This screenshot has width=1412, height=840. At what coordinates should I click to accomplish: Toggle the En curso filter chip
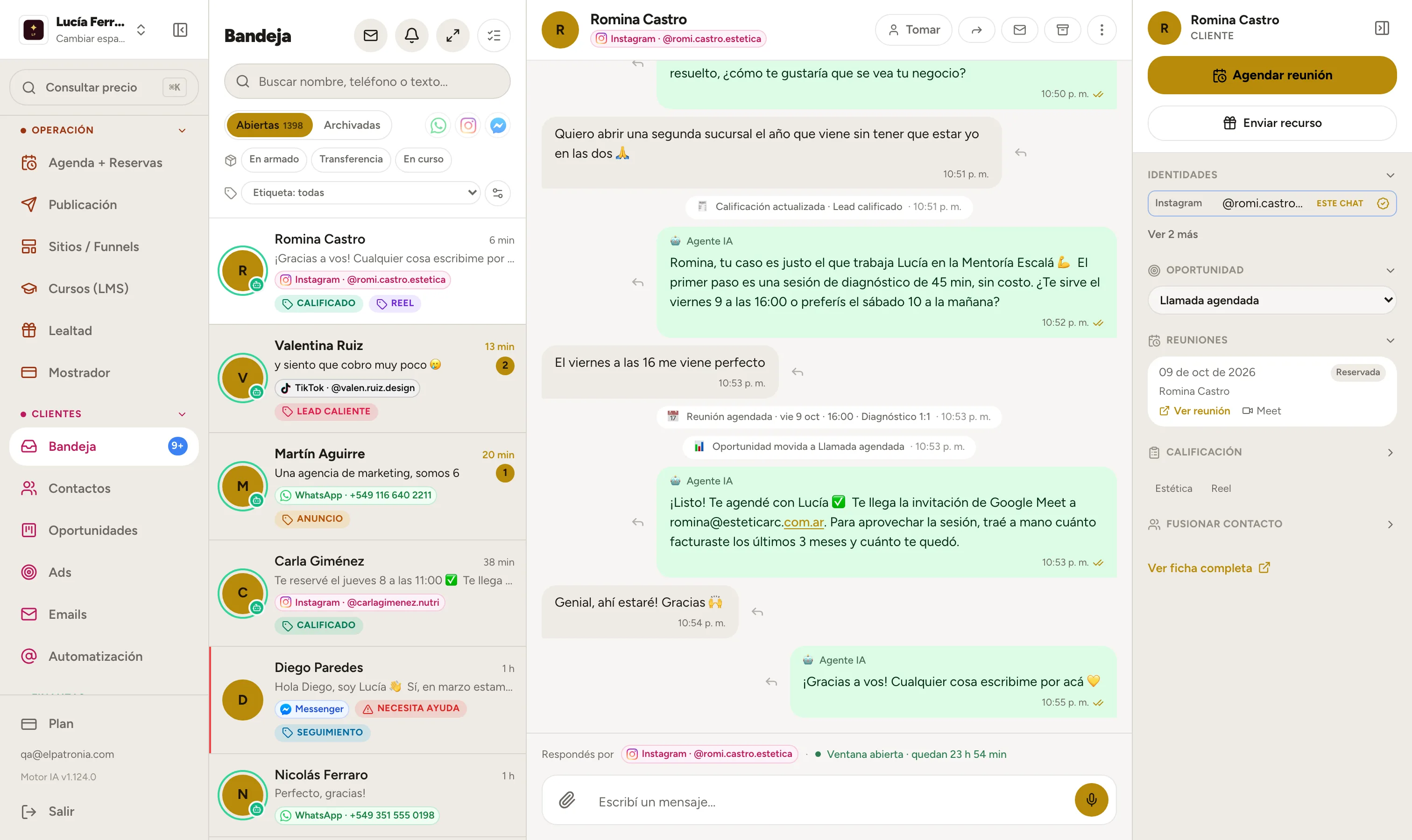pyautogui.click(x=424, y=159)
